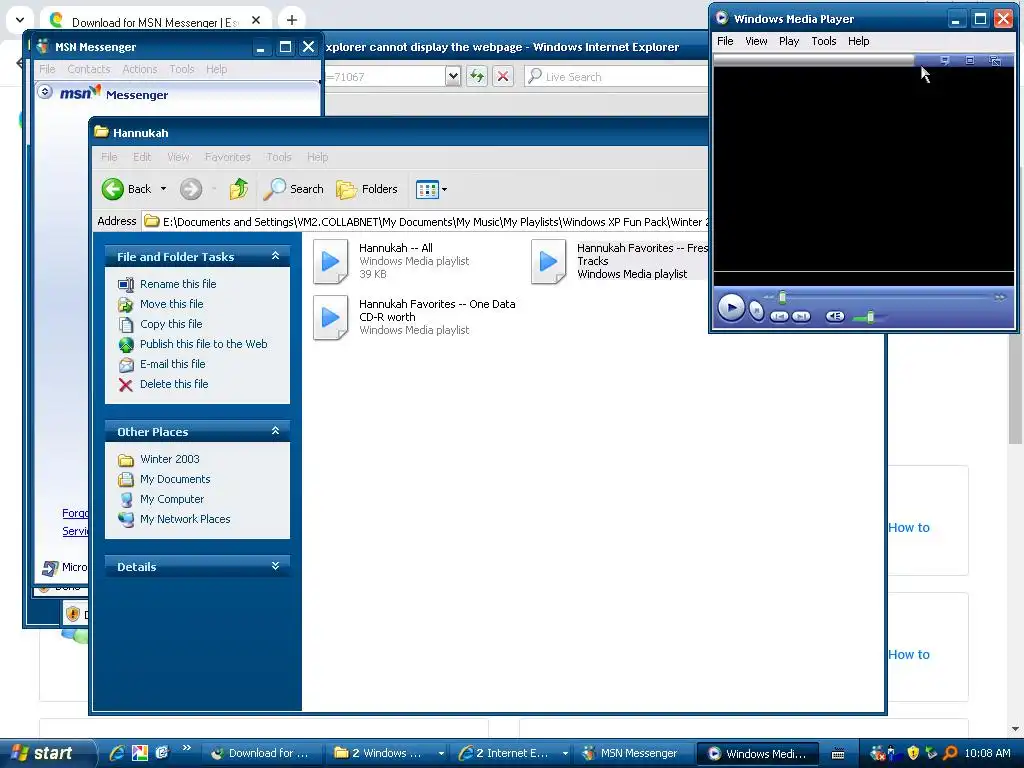The image size is (1024, 768).
Task: Launch Internet Explorer from Quick Launch
Action: (x=117, y=753)
